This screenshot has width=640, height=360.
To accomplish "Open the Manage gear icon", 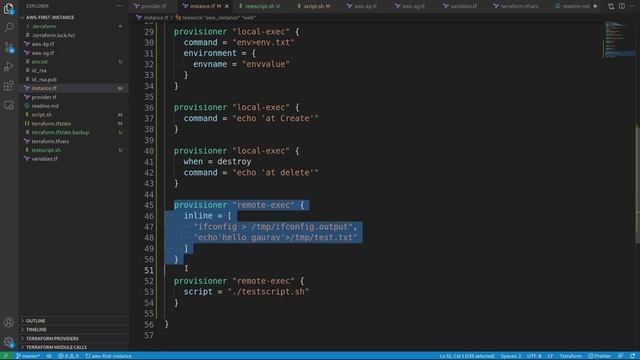I will click(9, 342).
